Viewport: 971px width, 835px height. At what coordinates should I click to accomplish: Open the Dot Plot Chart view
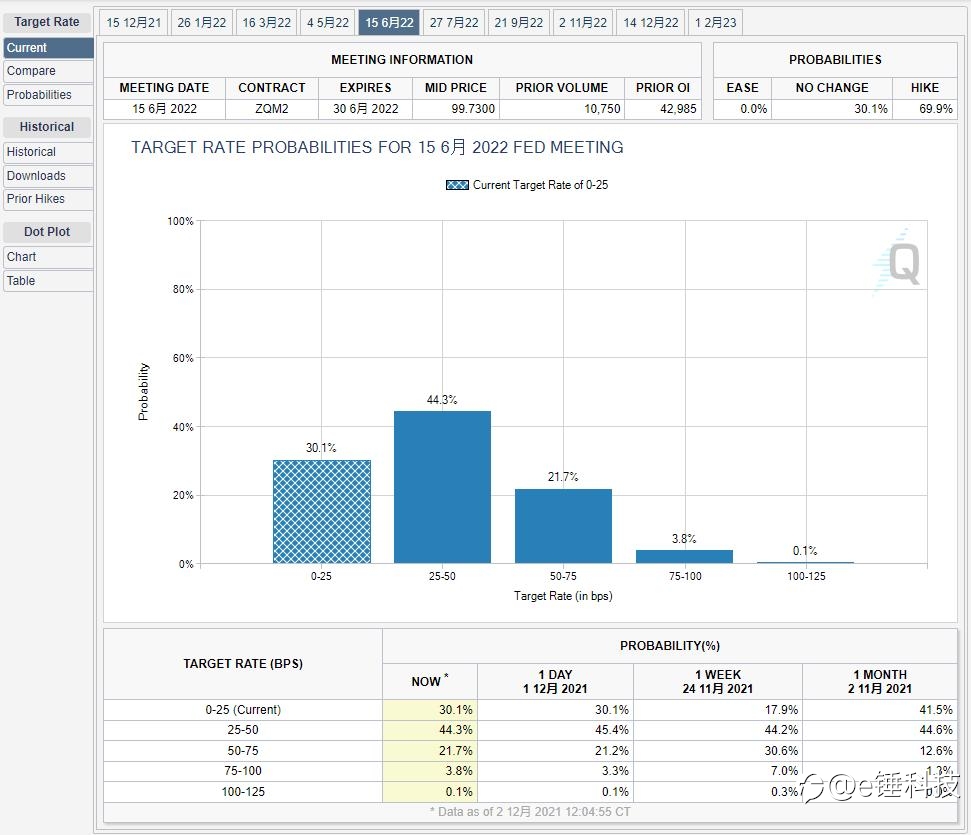tap(48, 257)
